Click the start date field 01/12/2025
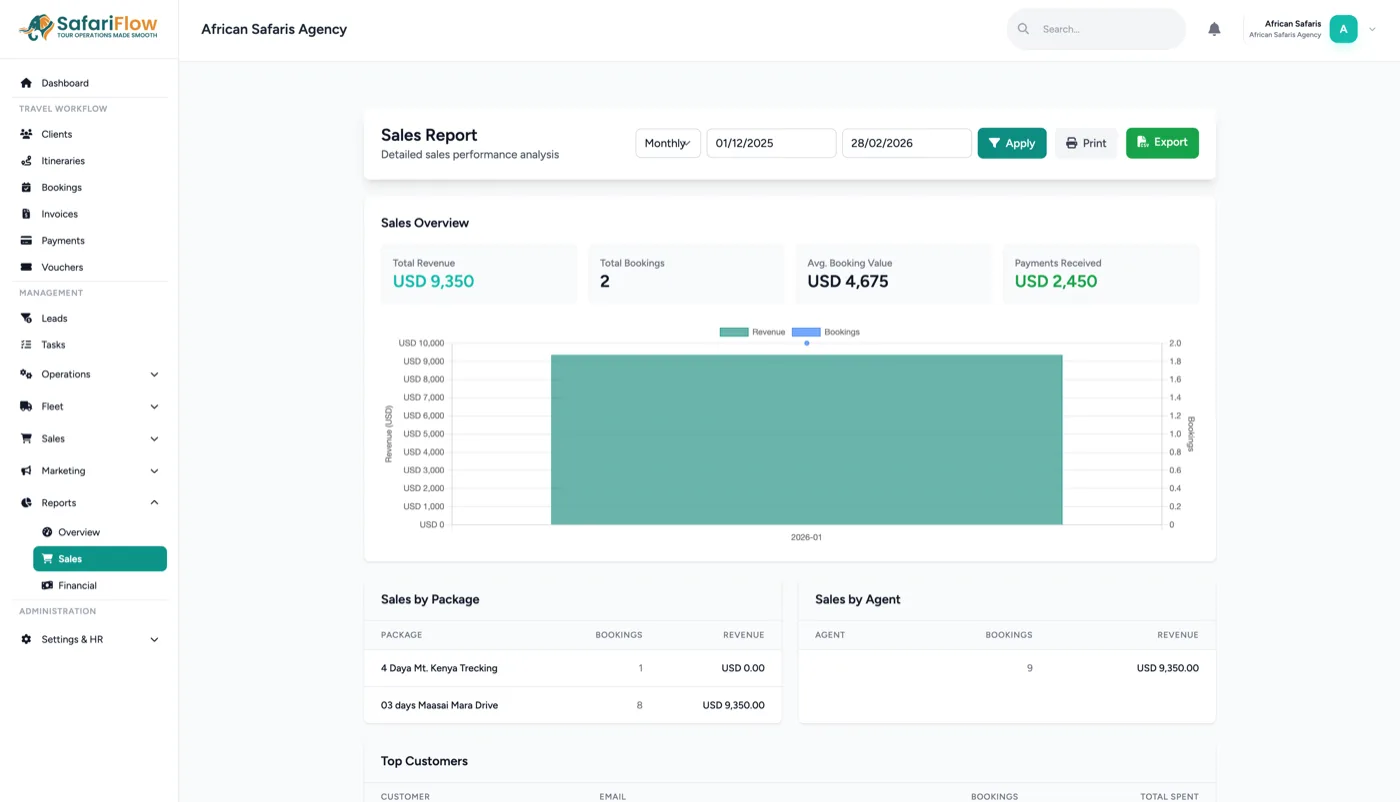The image size is (1400, 802). tap(771, 143)
